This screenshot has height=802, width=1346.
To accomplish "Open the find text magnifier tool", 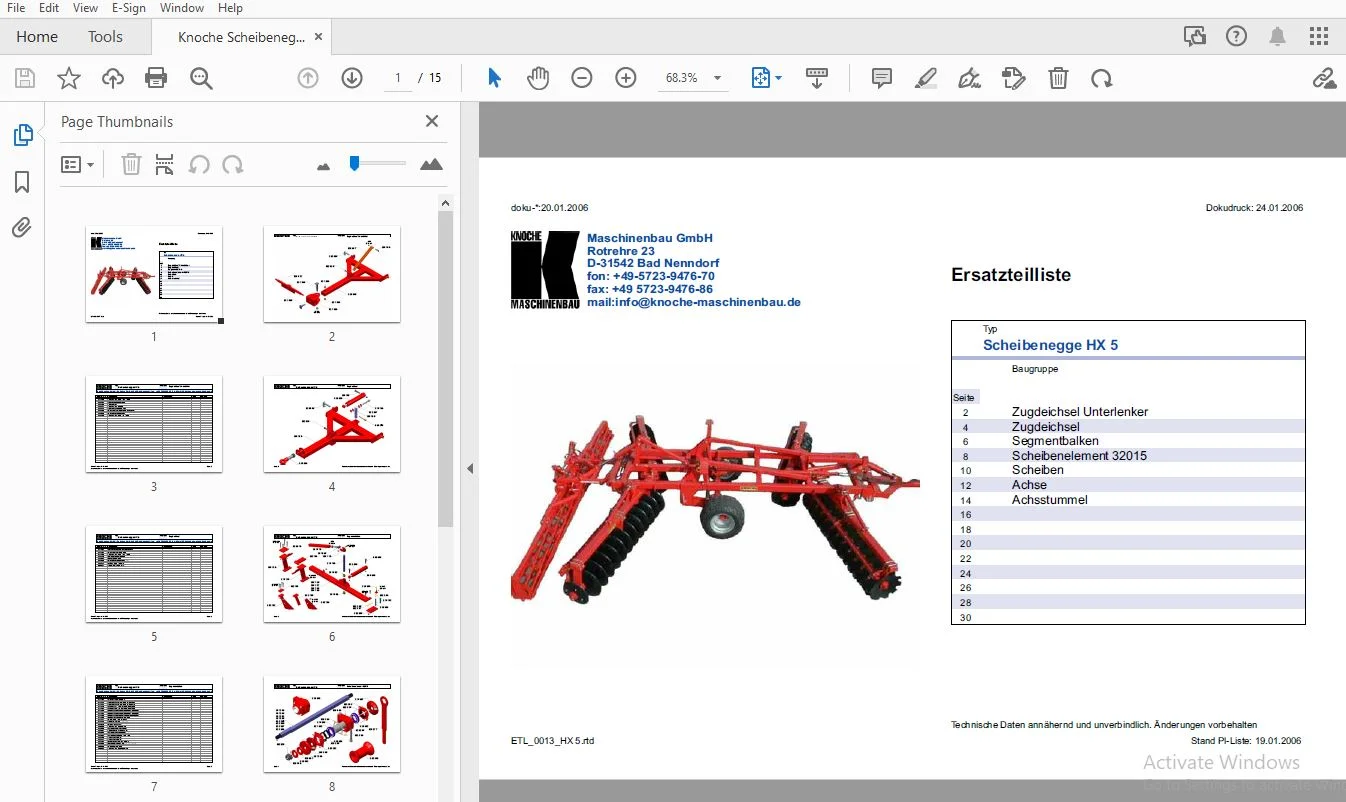I will (201, 78).
